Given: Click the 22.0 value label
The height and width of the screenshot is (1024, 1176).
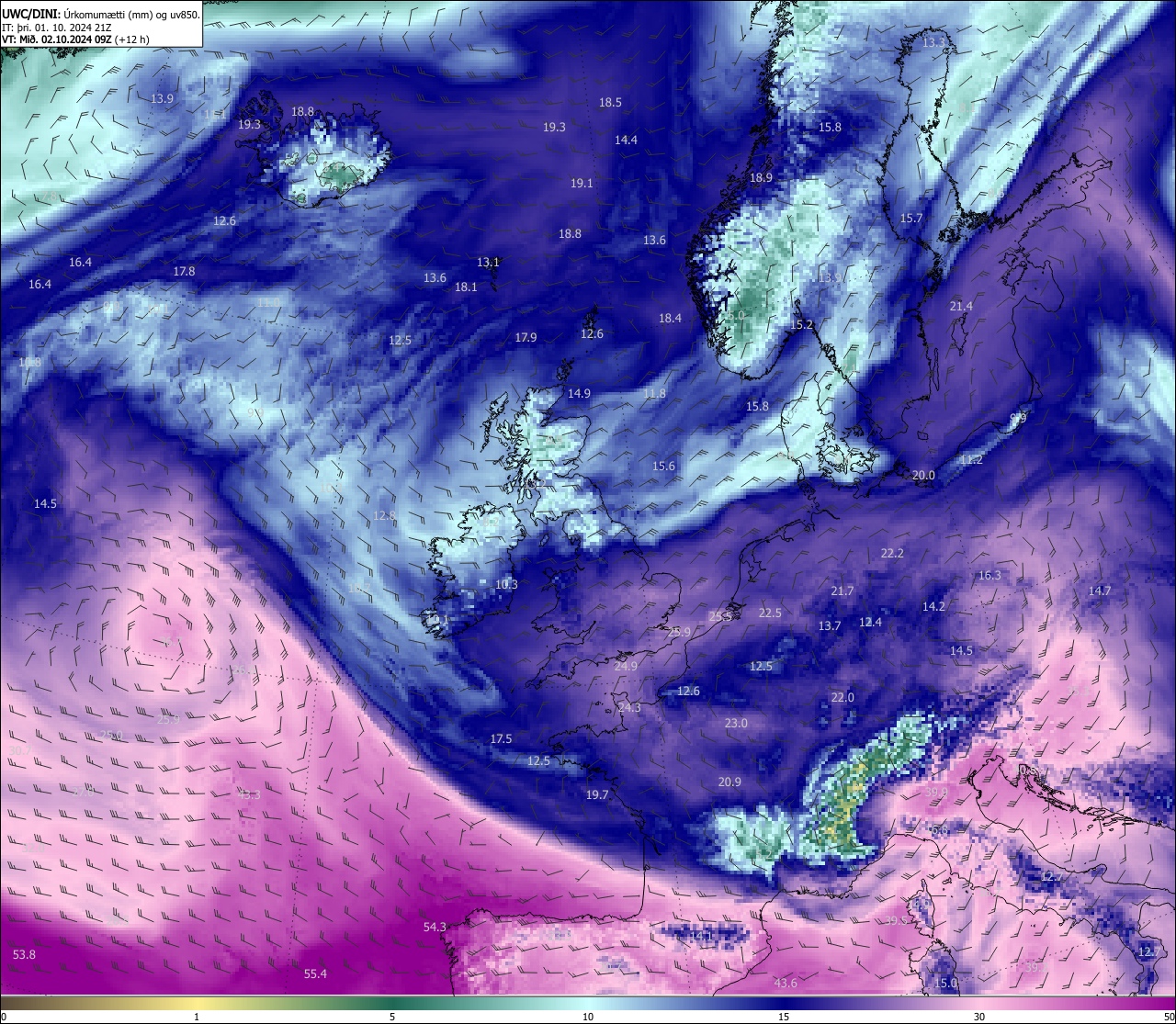Looking at the screenshot, I should pos(842,697).
